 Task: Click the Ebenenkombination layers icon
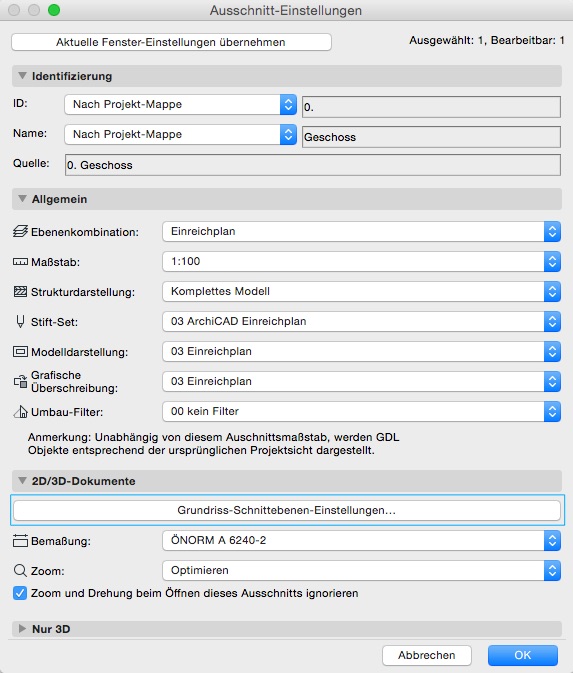coord(20,232)
